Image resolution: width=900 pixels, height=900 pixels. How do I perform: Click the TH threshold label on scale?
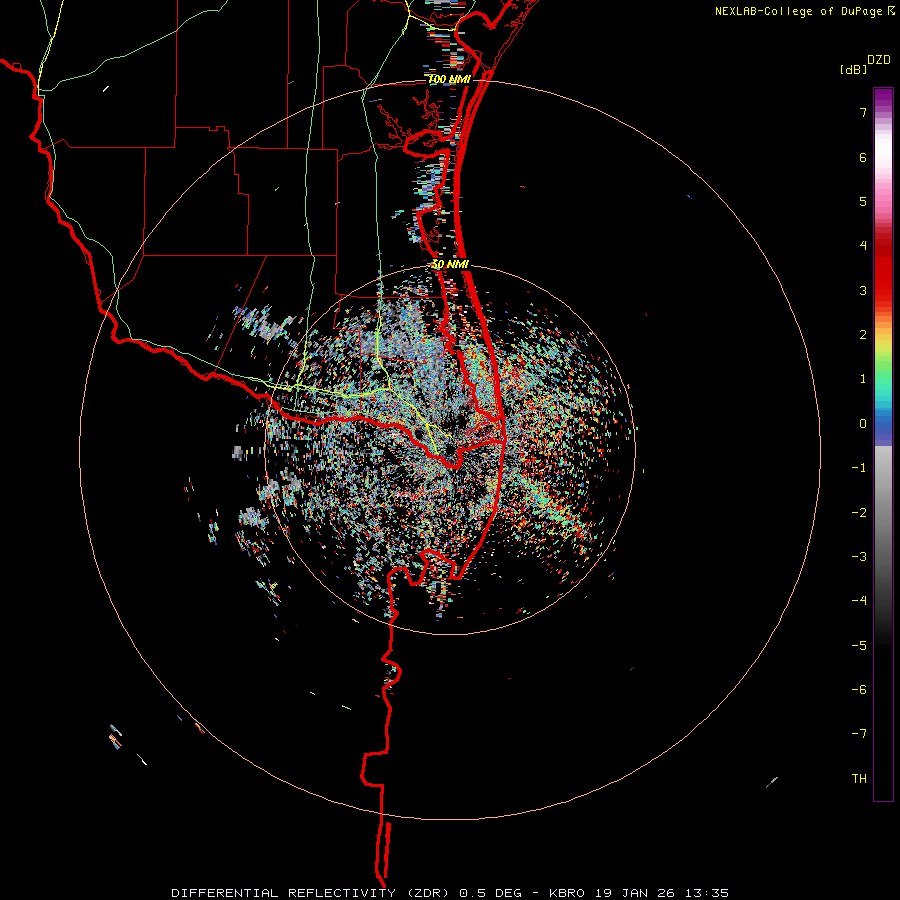coord(859,779)
